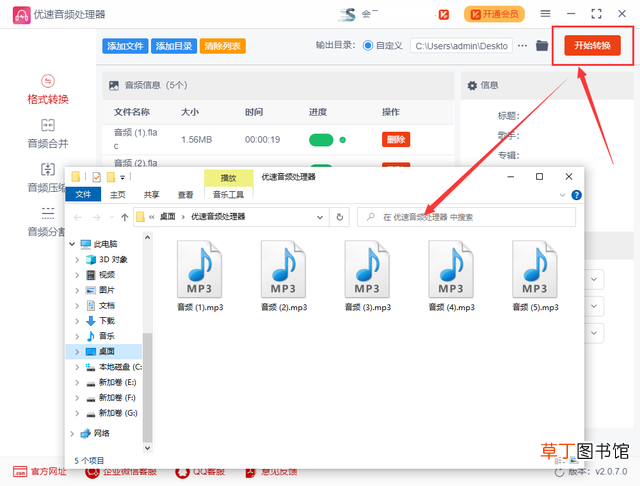640x486 pixels.
Task: Open the 共享 tab in Explorer ribbon
Action: point(151,195)
